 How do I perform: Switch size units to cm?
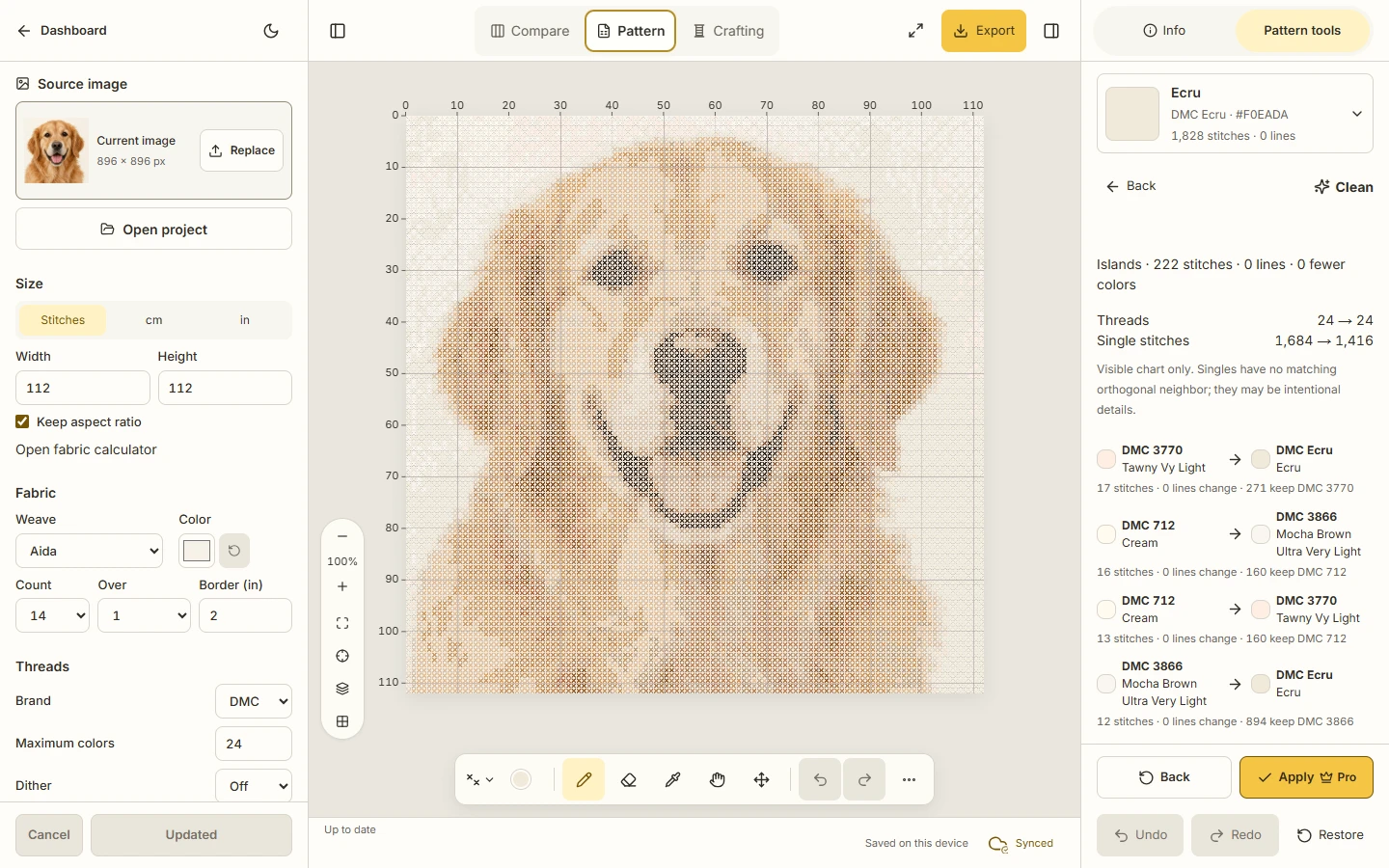click(153, 320)
